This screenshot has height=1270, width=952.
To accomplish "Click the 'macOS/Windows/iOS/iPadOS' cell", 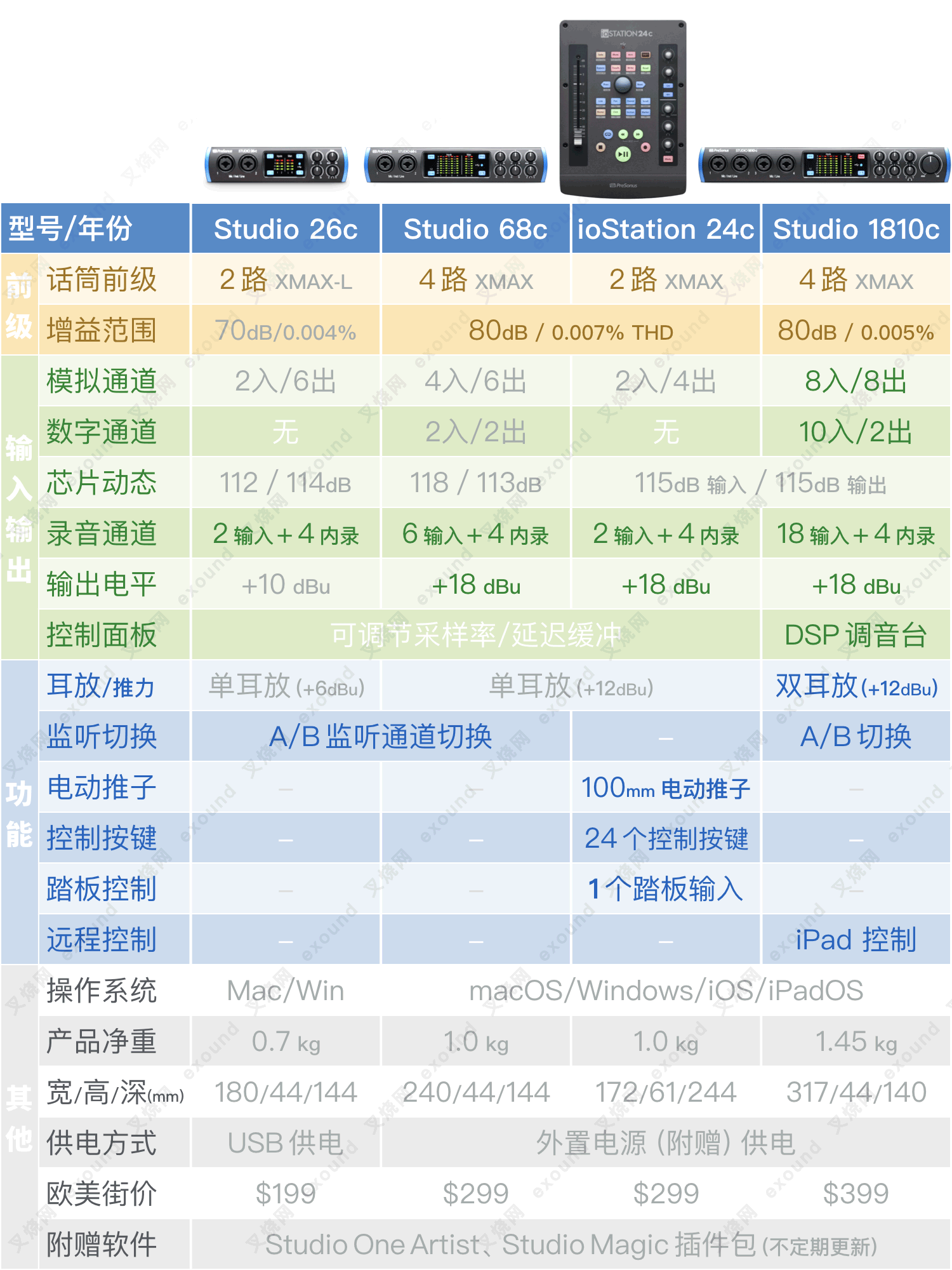I will [x=666, y=991].
